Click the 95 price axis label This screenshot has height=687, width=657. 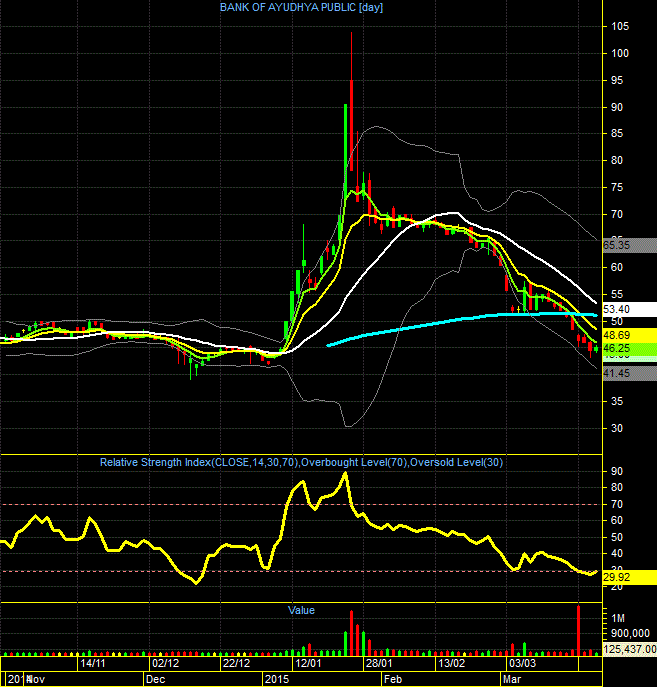tap(617, 81)
